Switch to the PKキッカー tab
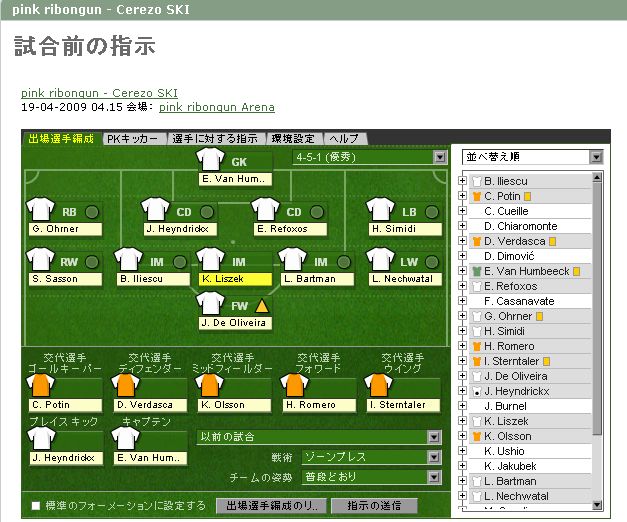Viewport: 627px width, 522px height. coord(132,139)
